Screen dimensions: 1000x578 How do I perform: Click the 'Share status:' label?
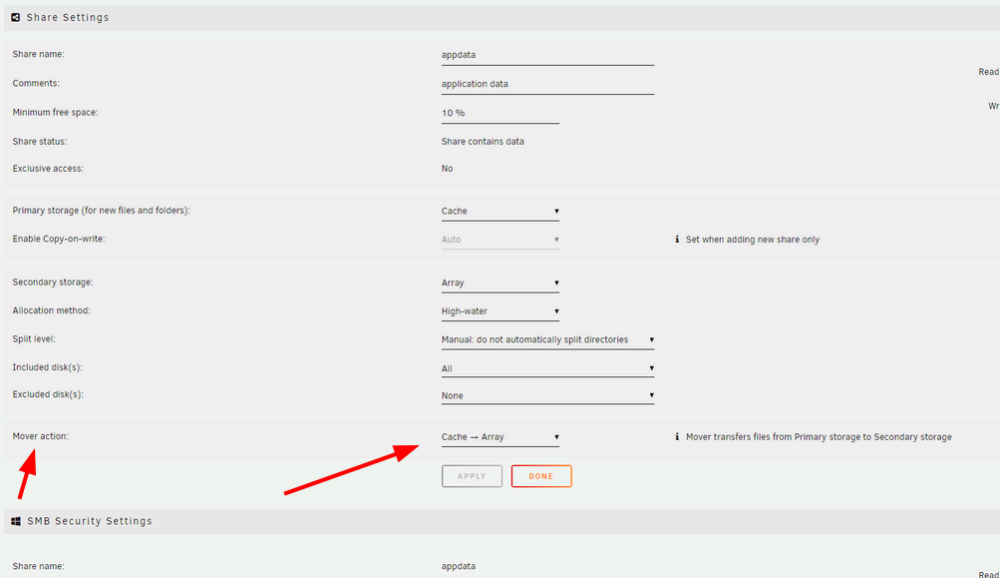point(40,142)
